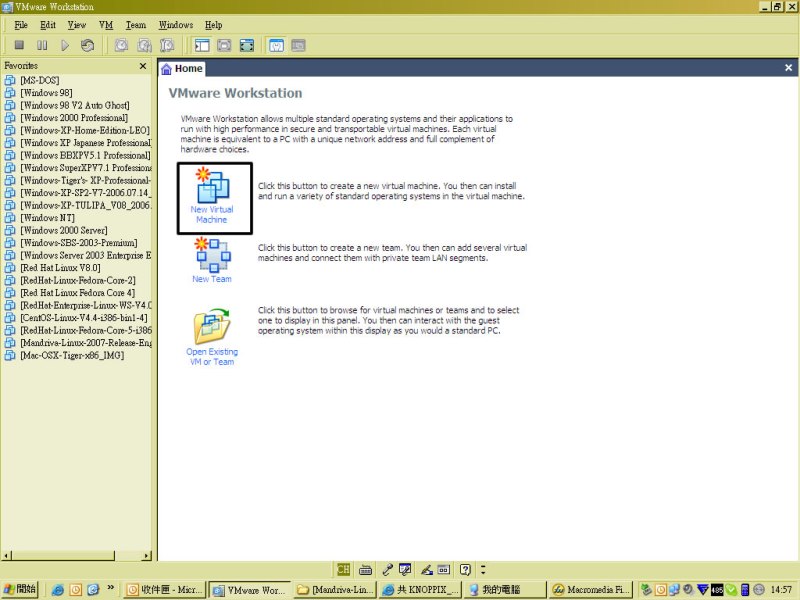Click the Revert to Snapshot toolbar icon
Image resolution: width=800 pixels, height=600 pixels.
(x=144, y=45)
